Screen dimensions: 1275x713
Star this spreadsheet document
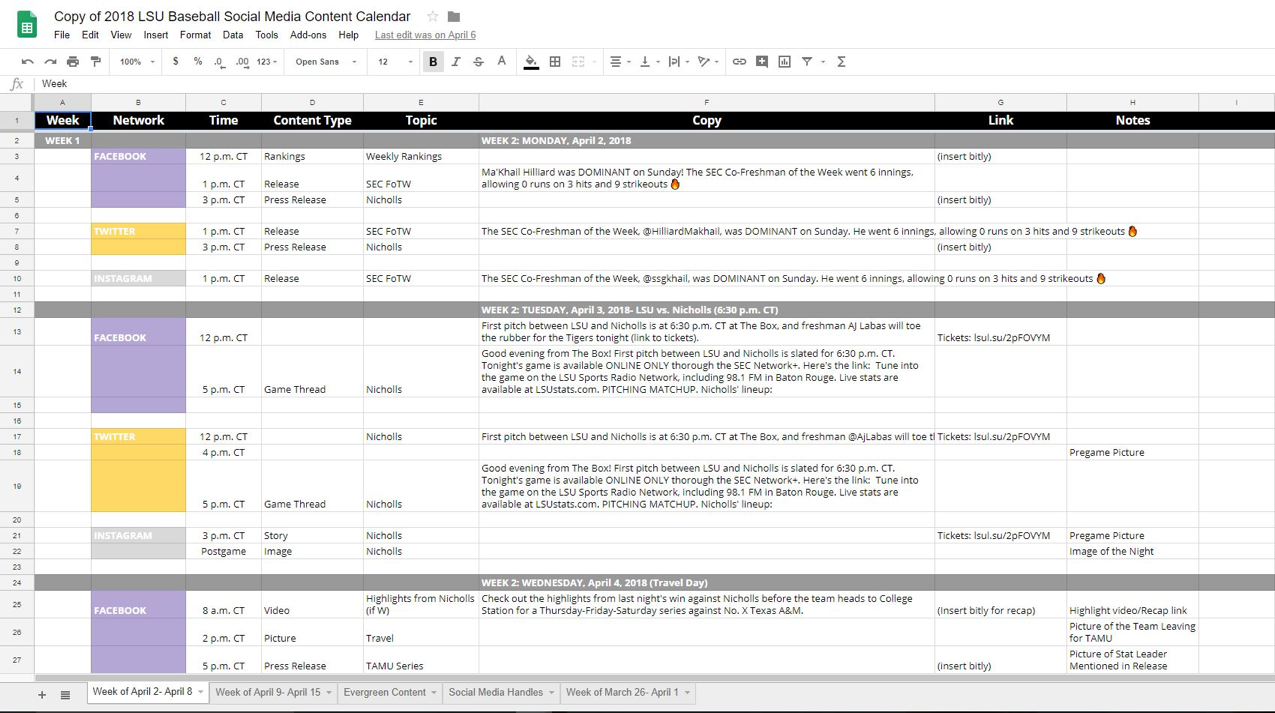point(432,17)
